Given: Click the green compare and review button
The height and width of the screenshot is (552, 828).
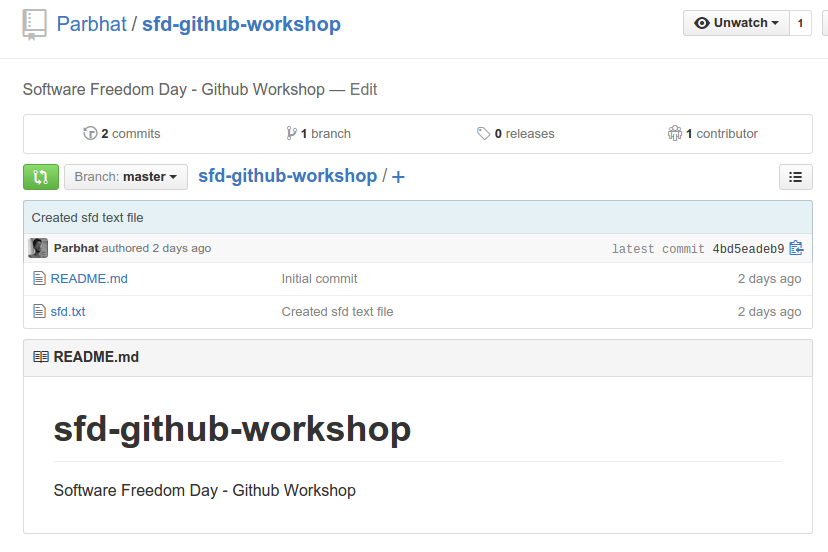Looking at the screenshot, I should [41, 176].
